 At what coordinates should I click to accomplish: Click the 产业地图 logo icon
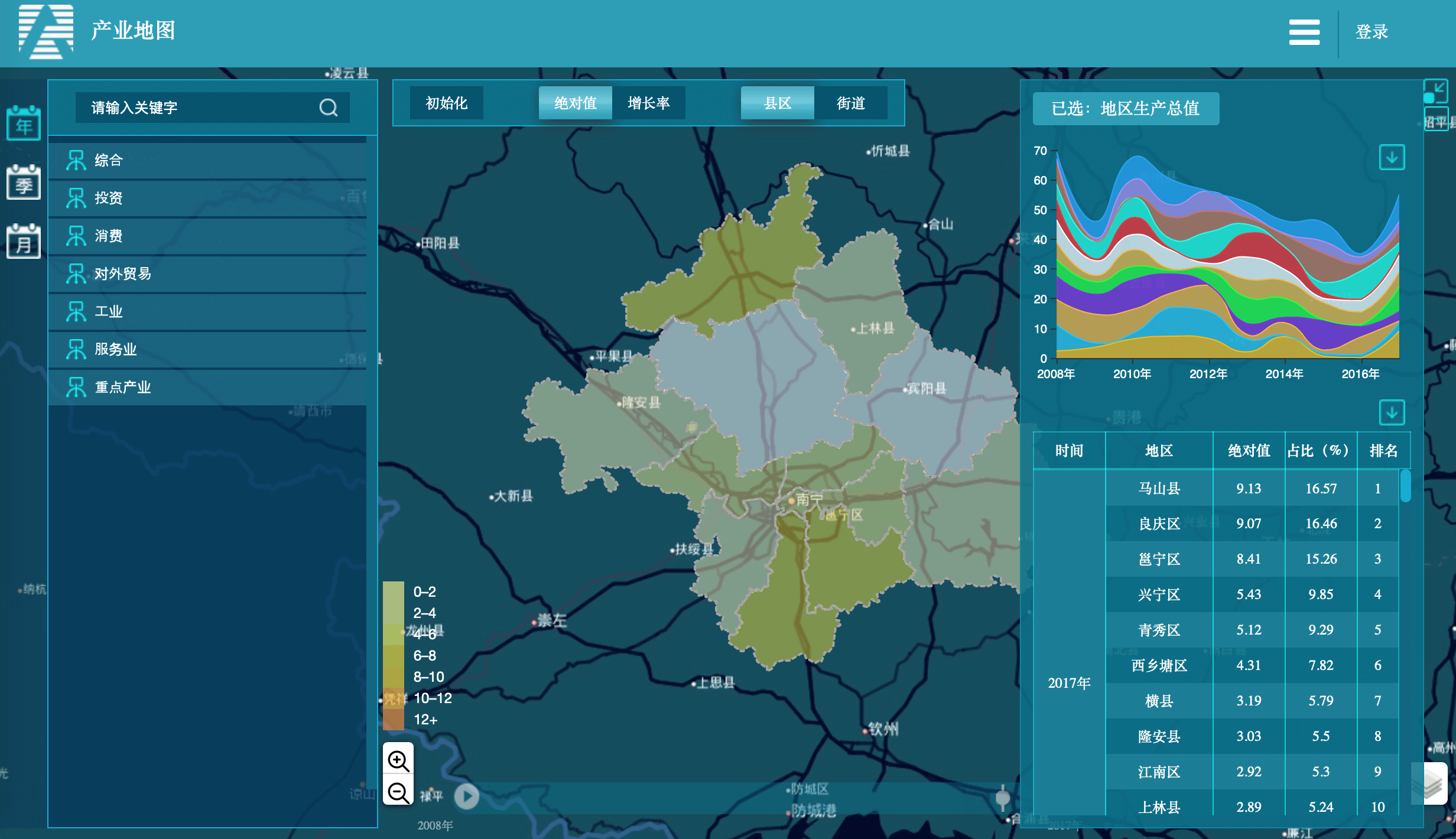pos(46,31)
